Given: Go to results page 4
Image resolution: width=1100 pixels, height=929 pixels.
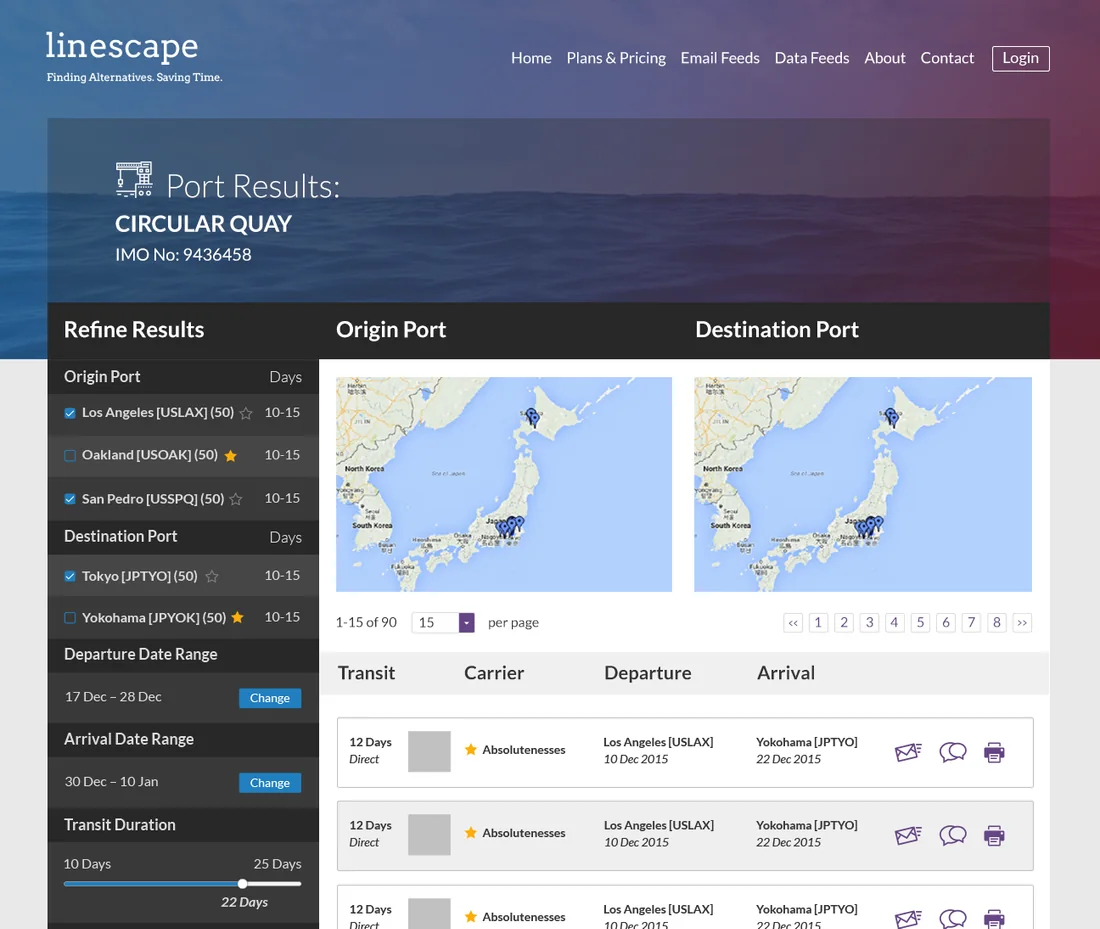Looking at the screenshot, I should click(894, 622).
